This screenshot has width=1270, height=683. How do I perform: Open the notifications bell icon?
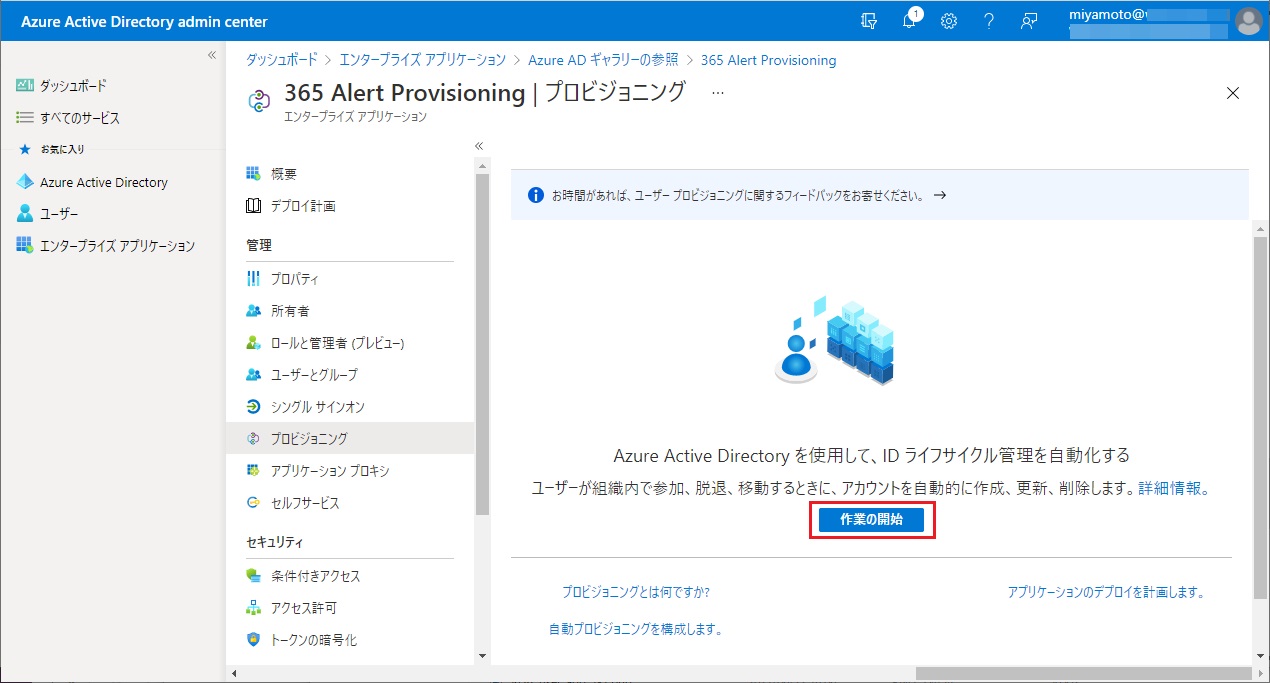[910, 21]
